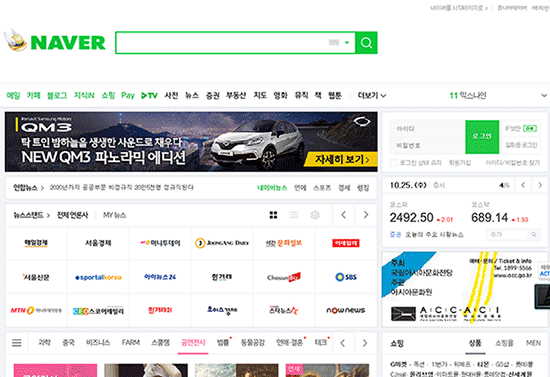Show previous topic tabs arrow
550x377 pixels.
[x=343, y=343]
